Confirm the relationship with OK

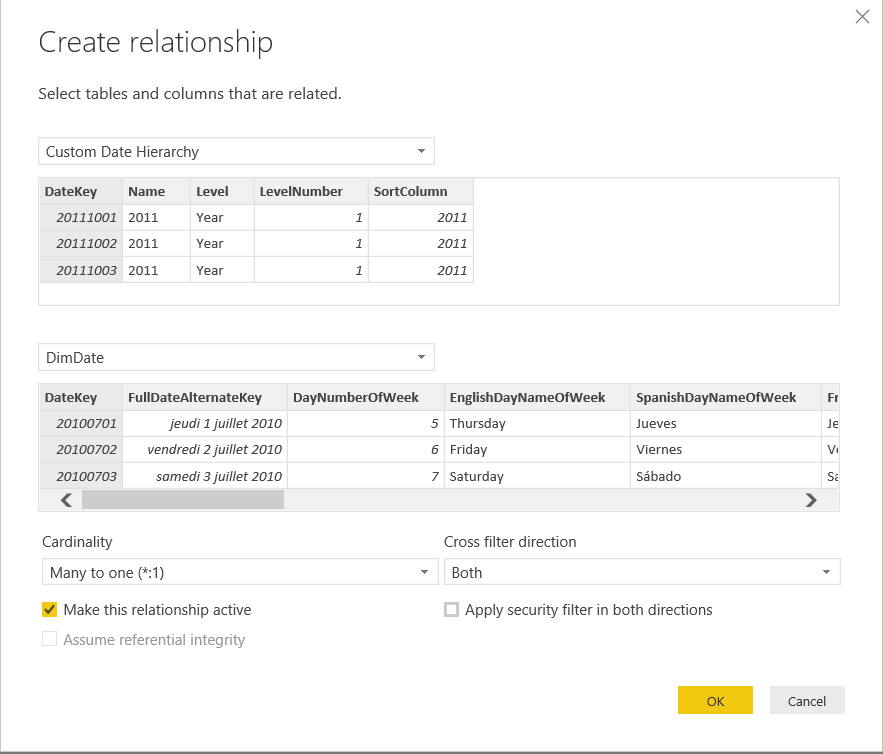coord(715,700)
